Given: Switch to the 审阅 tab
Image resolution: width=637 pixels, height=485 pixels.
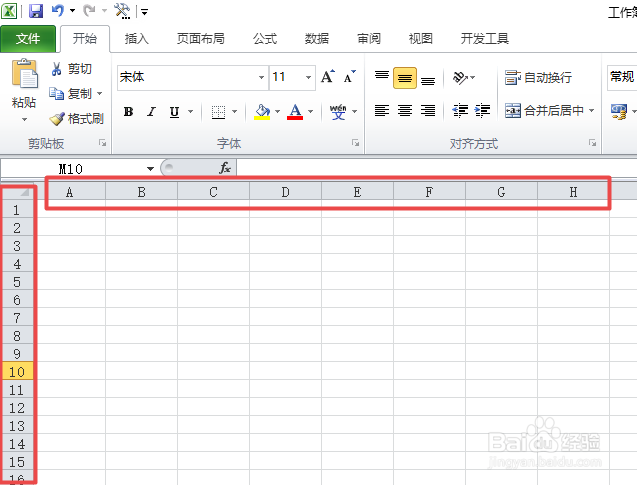Looking at the screenshot, I should click(x=369, y=39).
